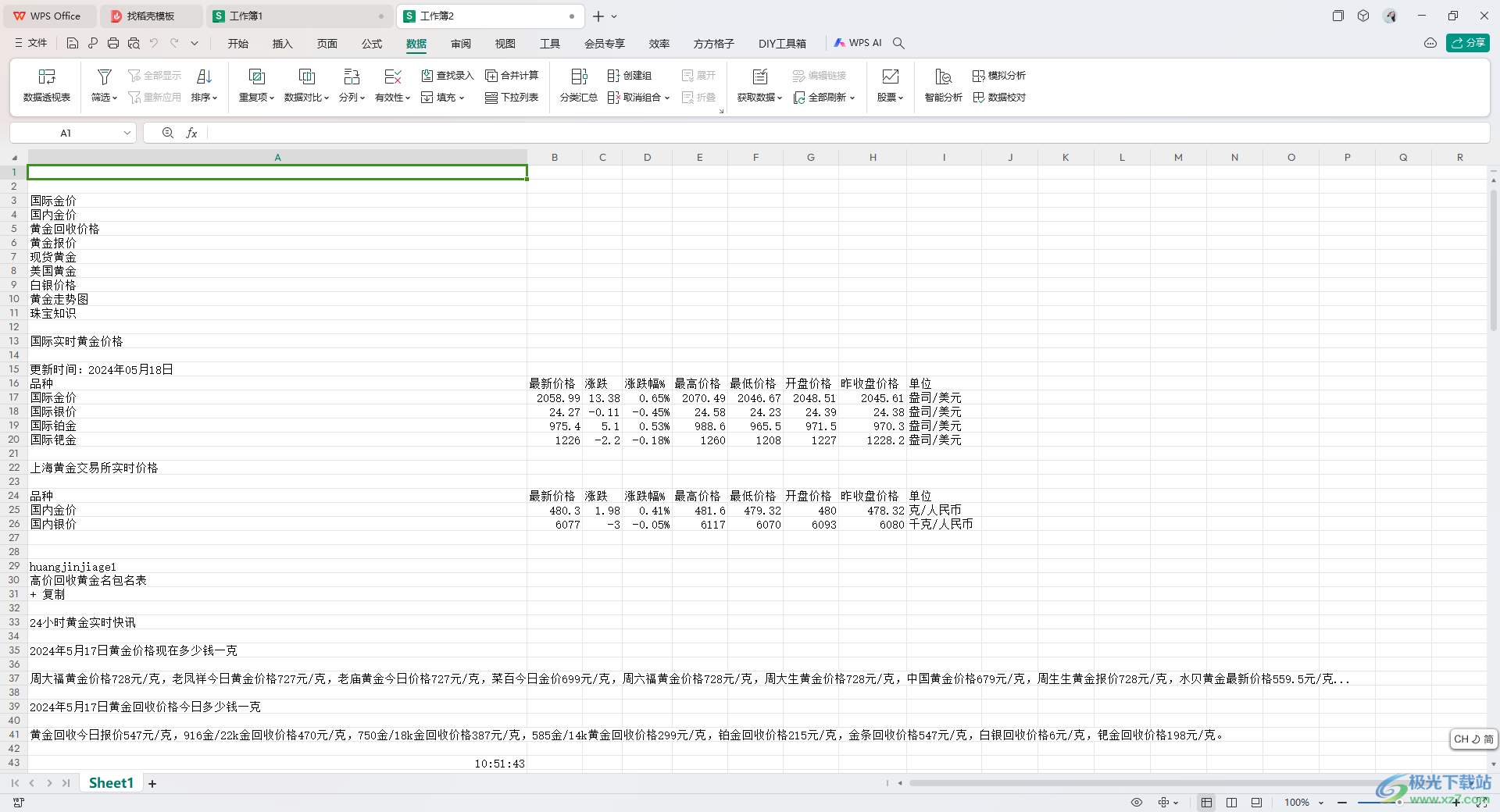Click the Filter (筛选) funnel icon
1500x812 pixels.
[x=104, y=77]
